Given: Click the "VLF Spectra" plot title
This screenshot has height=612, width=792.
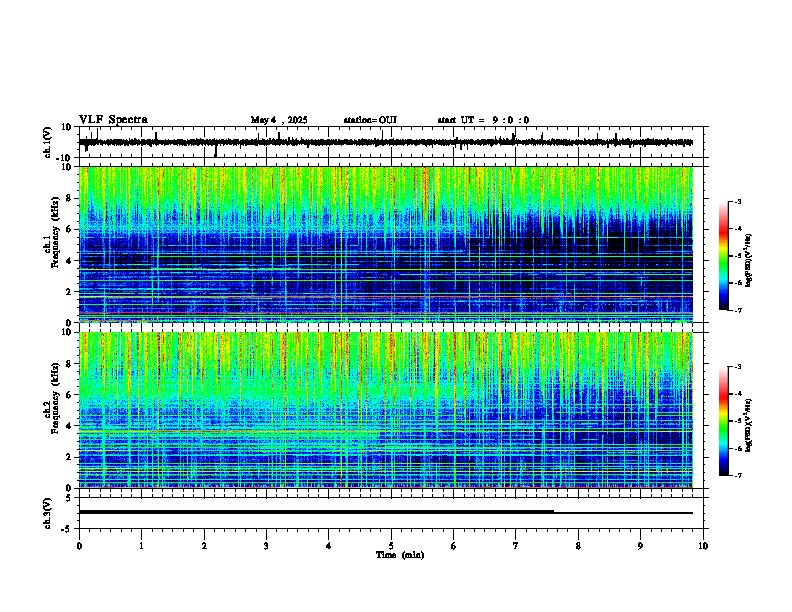Looking at the screenshot, I should (113, 120).
